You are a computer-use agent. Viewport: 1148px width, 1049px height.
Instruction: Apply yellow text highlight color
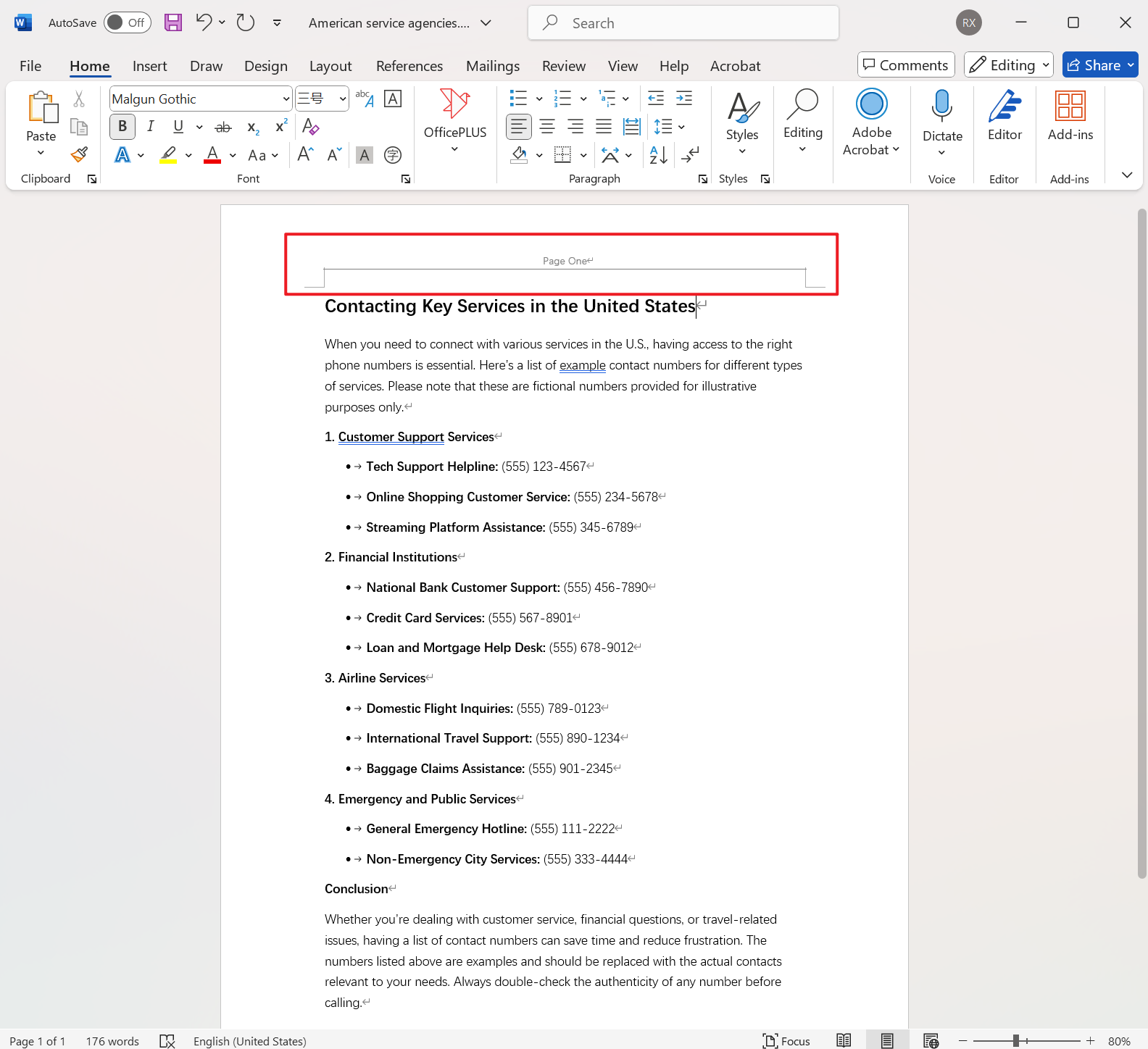168,155
